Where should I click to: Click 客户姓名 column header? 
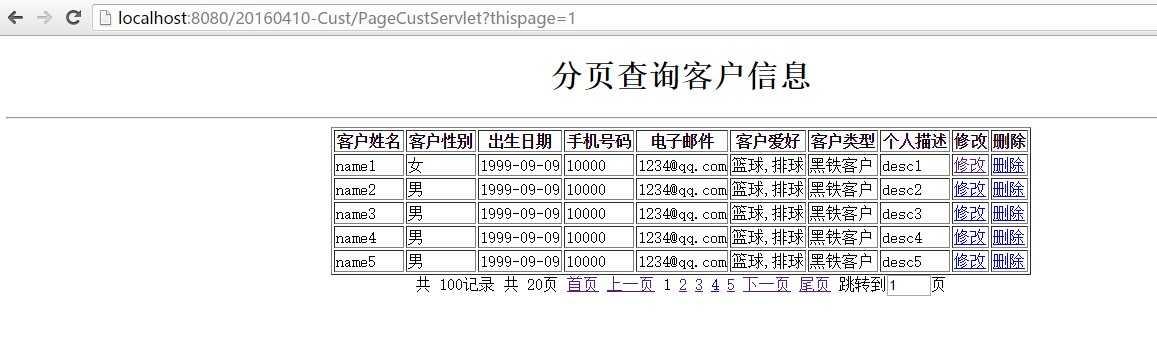pos(368,141)
